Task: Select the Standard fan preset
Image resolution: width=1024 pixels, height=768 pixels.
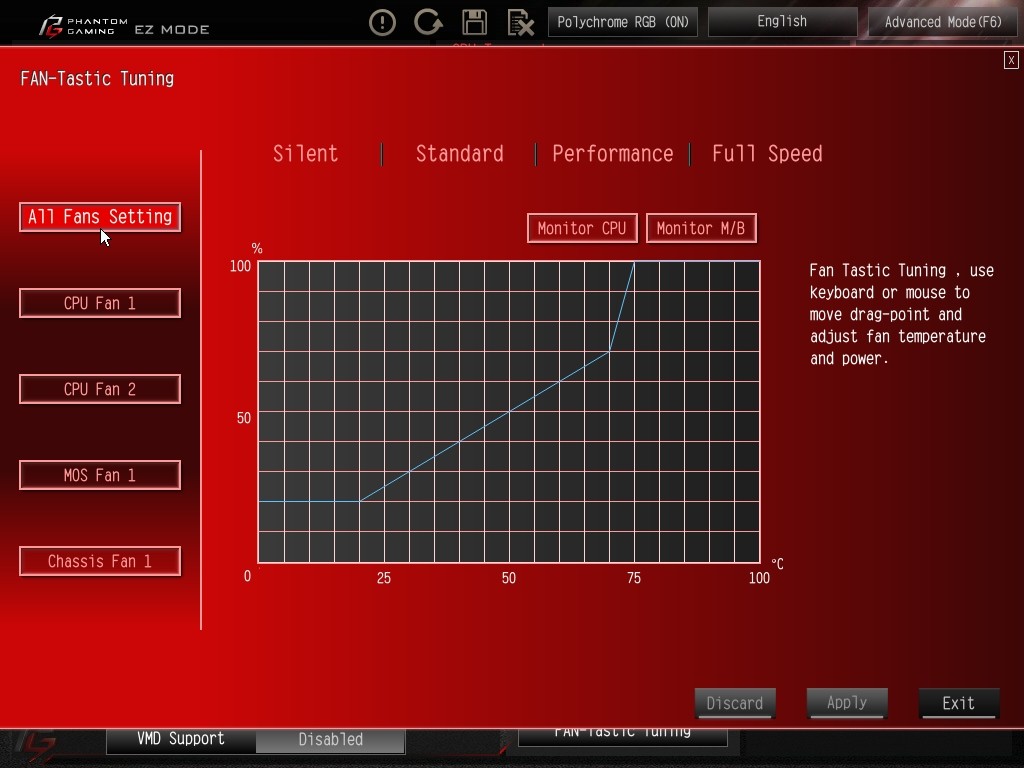Action: pos(459,154)
